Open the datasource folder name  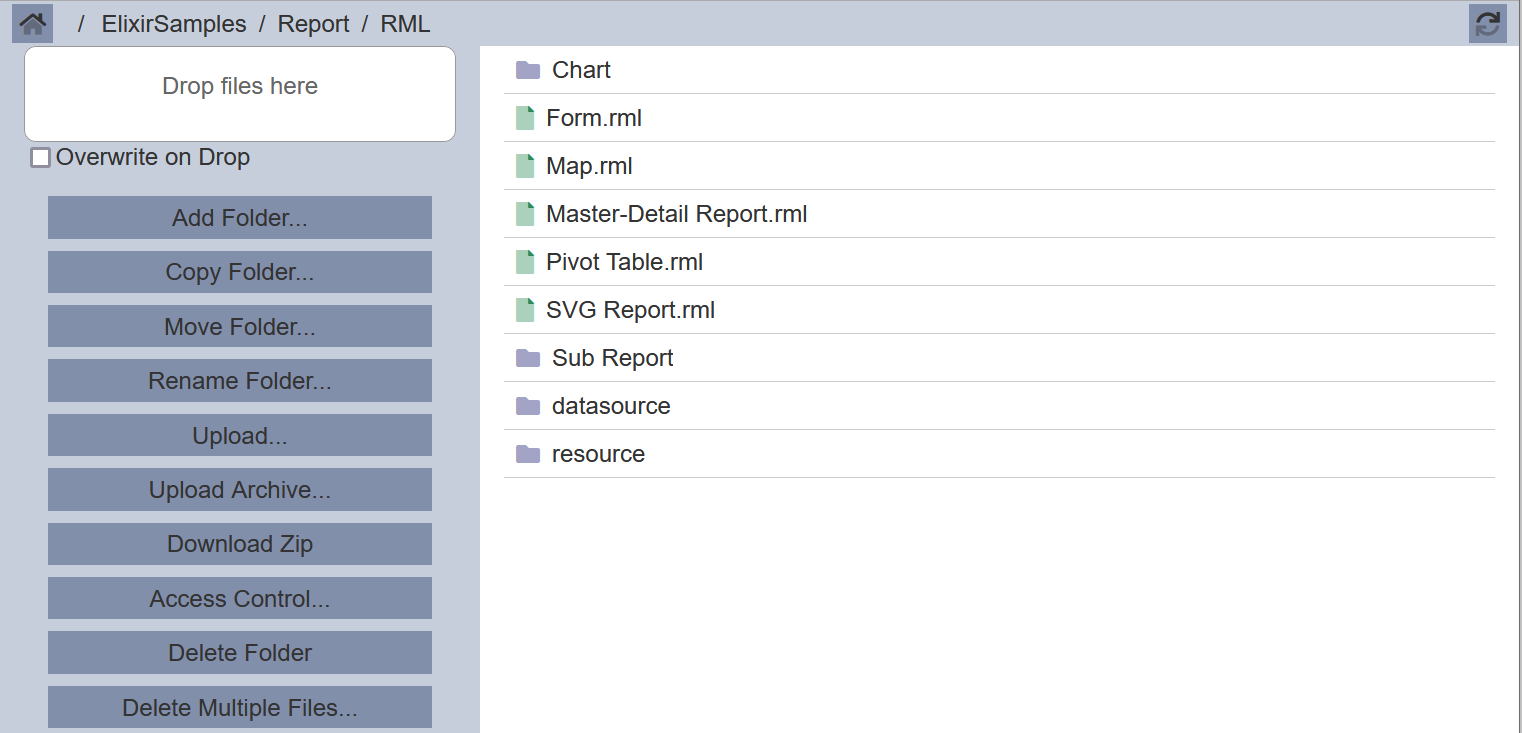click(611, 406)
